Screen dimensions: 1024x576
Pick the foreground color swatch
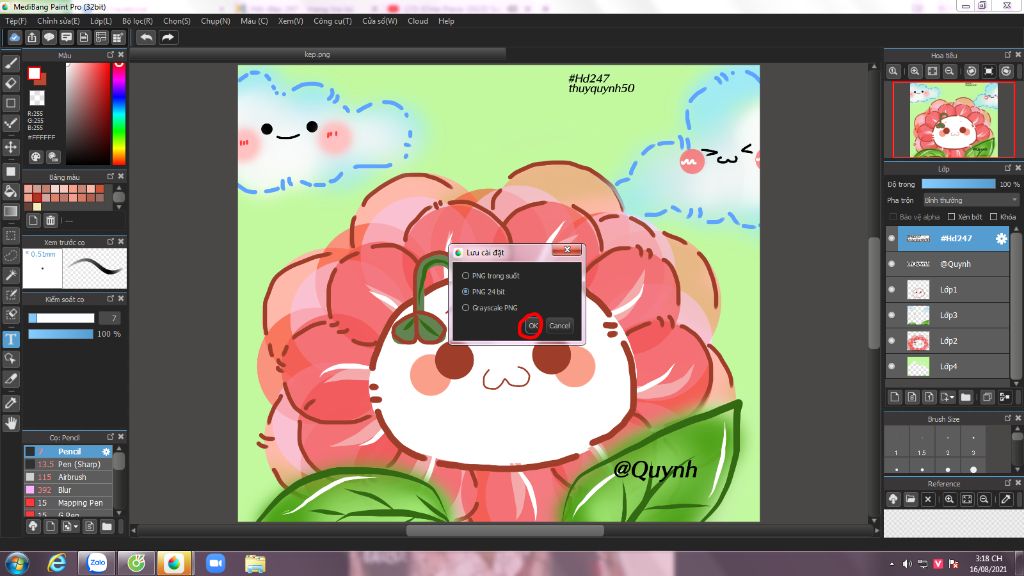[x=34, y=74]
